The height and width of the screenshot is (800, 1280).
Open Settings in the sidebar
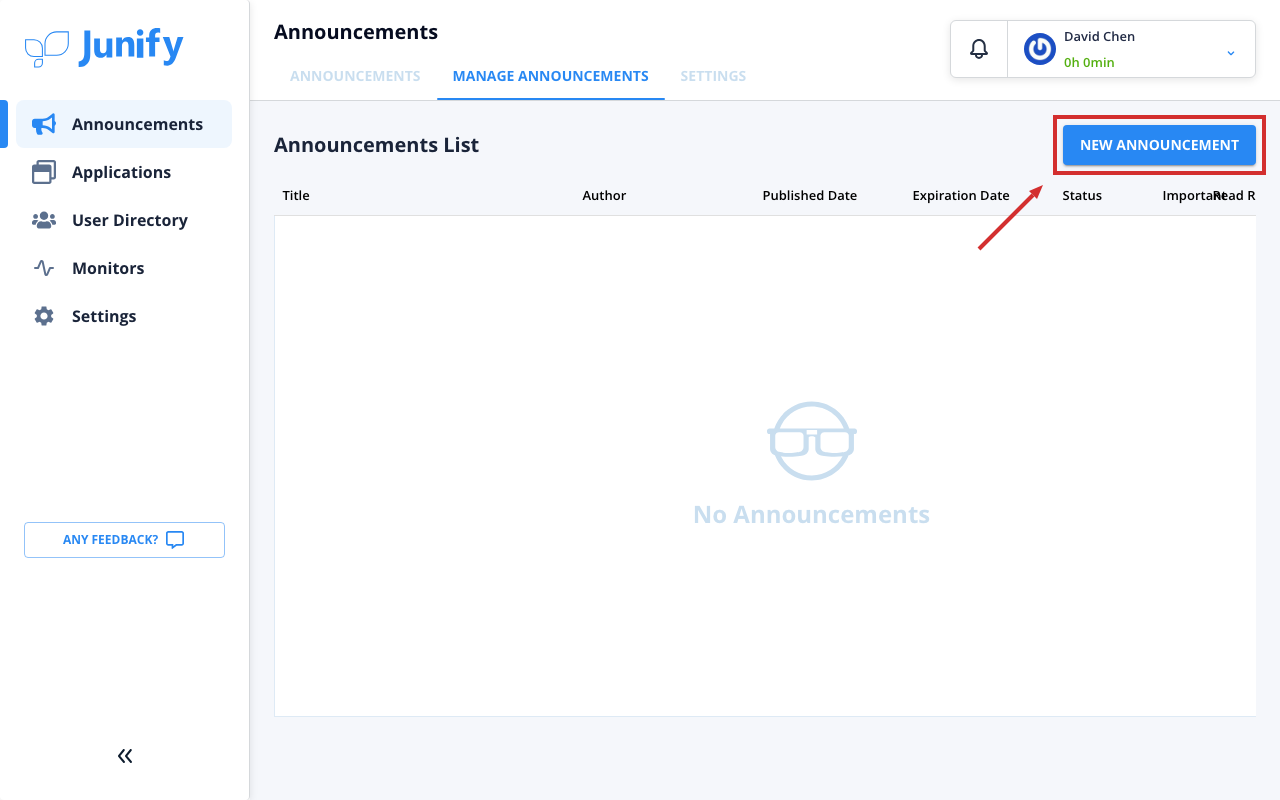(124, 316)
